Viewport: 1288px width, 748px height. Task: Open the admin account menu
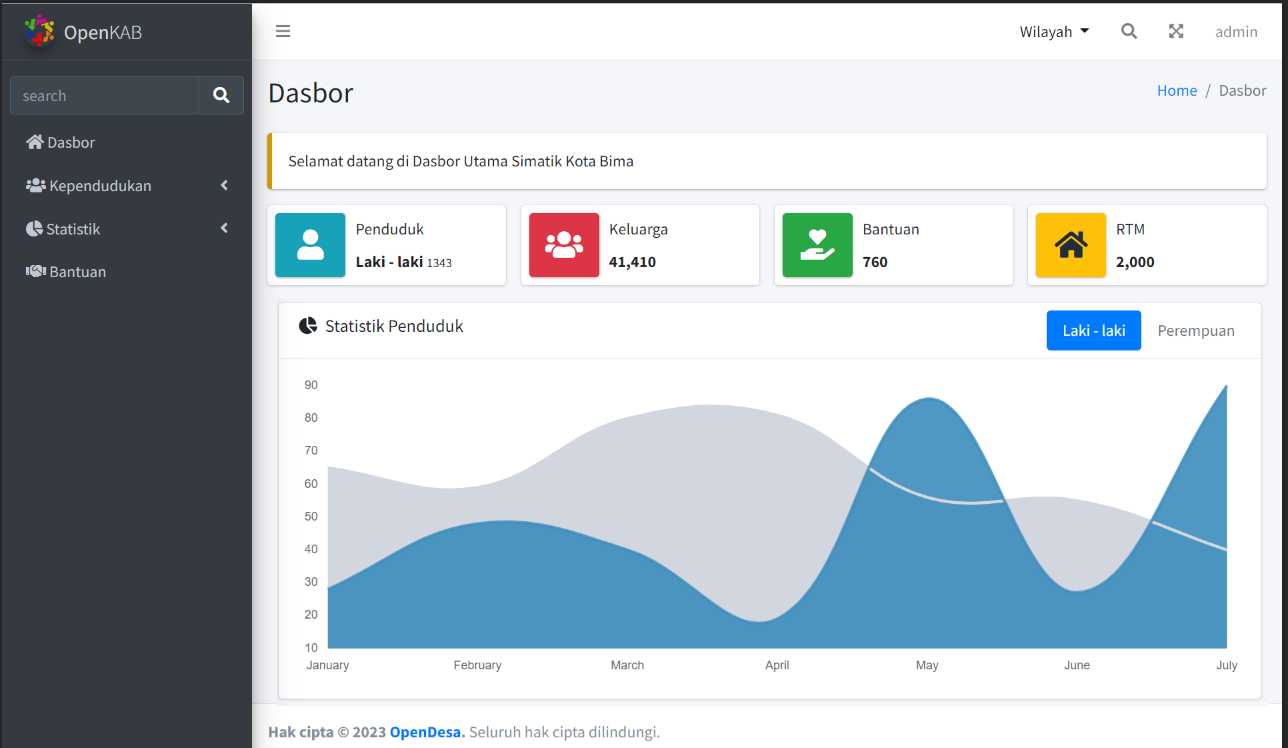tap(1236, 31)
